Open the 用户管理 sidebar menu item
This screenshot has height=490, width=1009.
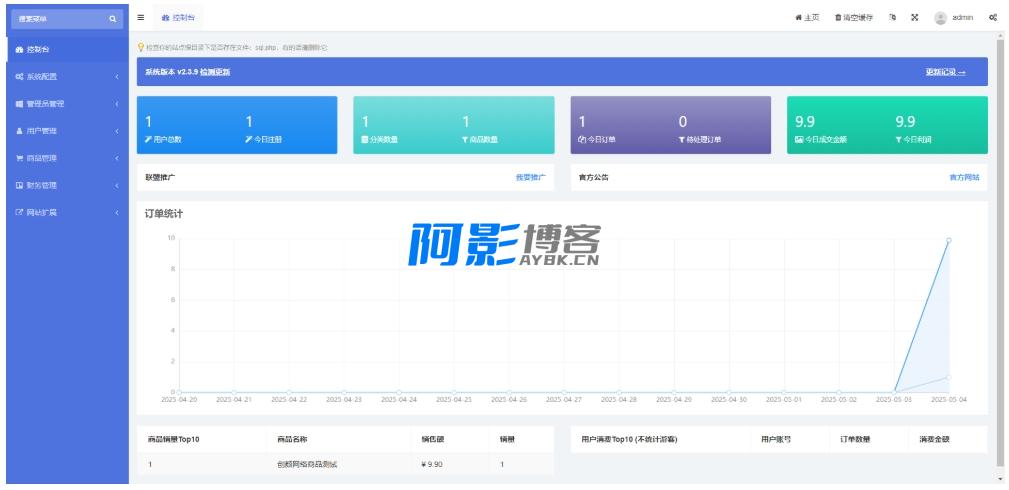click(x=67, y=131)
